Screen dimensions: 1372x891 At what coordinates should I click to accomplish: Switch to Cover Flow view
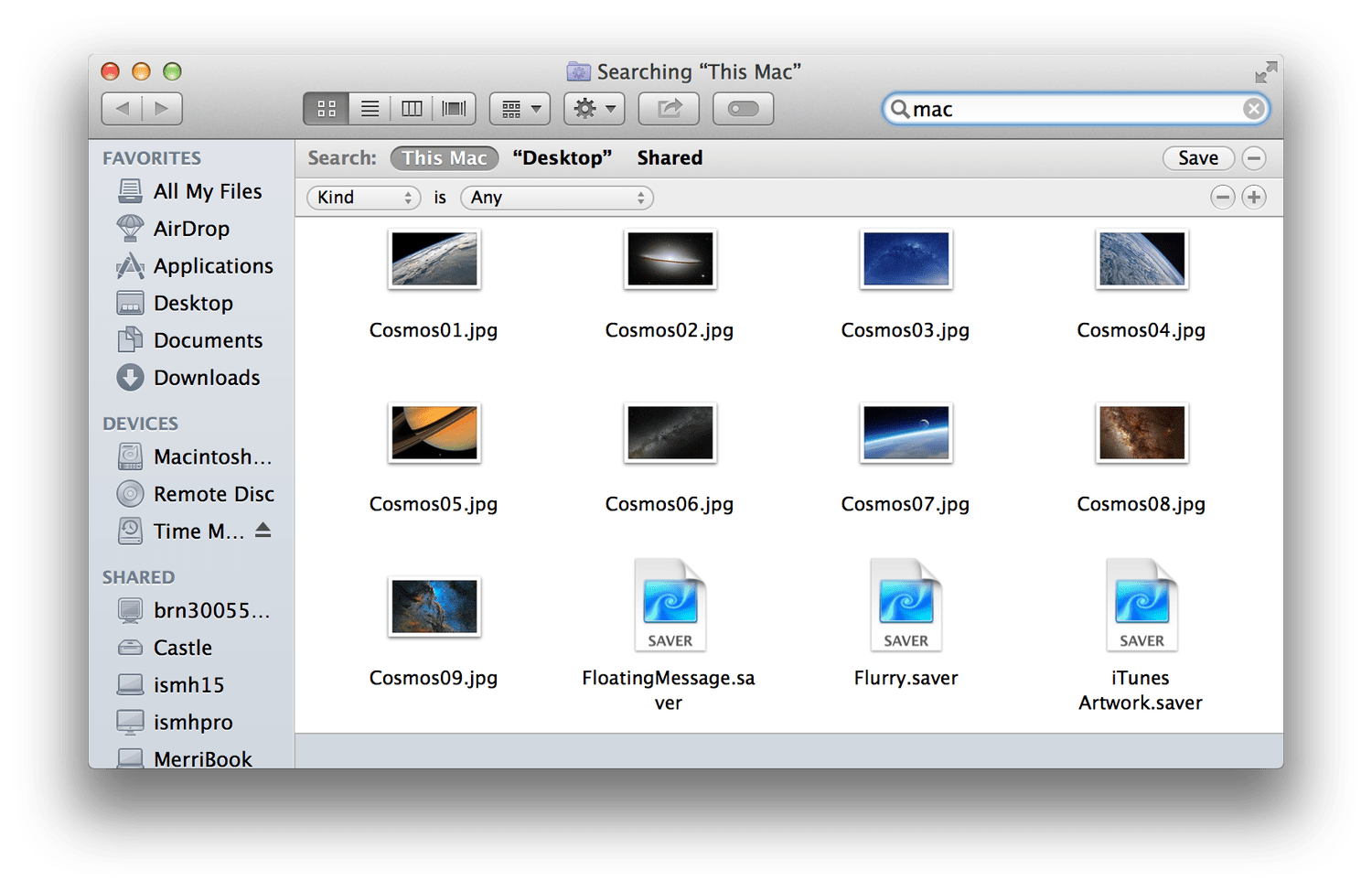point(455,109)
